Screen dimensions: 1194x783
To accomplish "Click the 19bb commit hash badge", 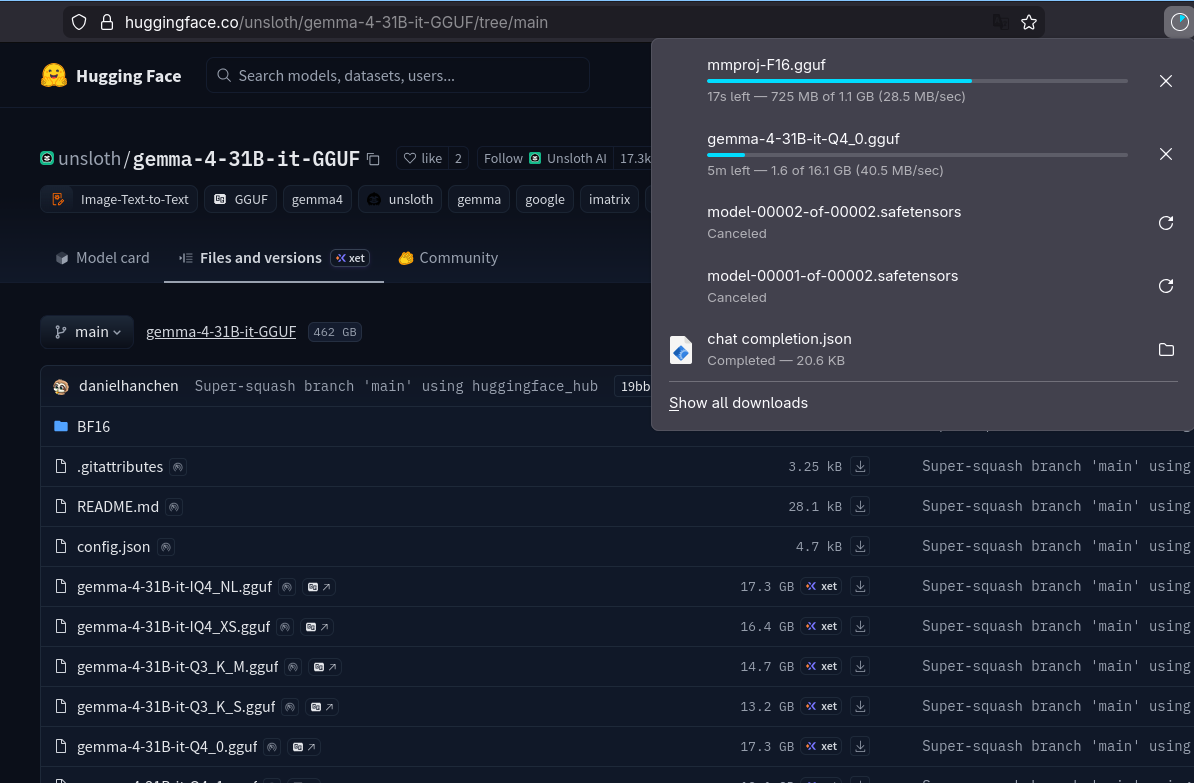I will coord(634,386).
